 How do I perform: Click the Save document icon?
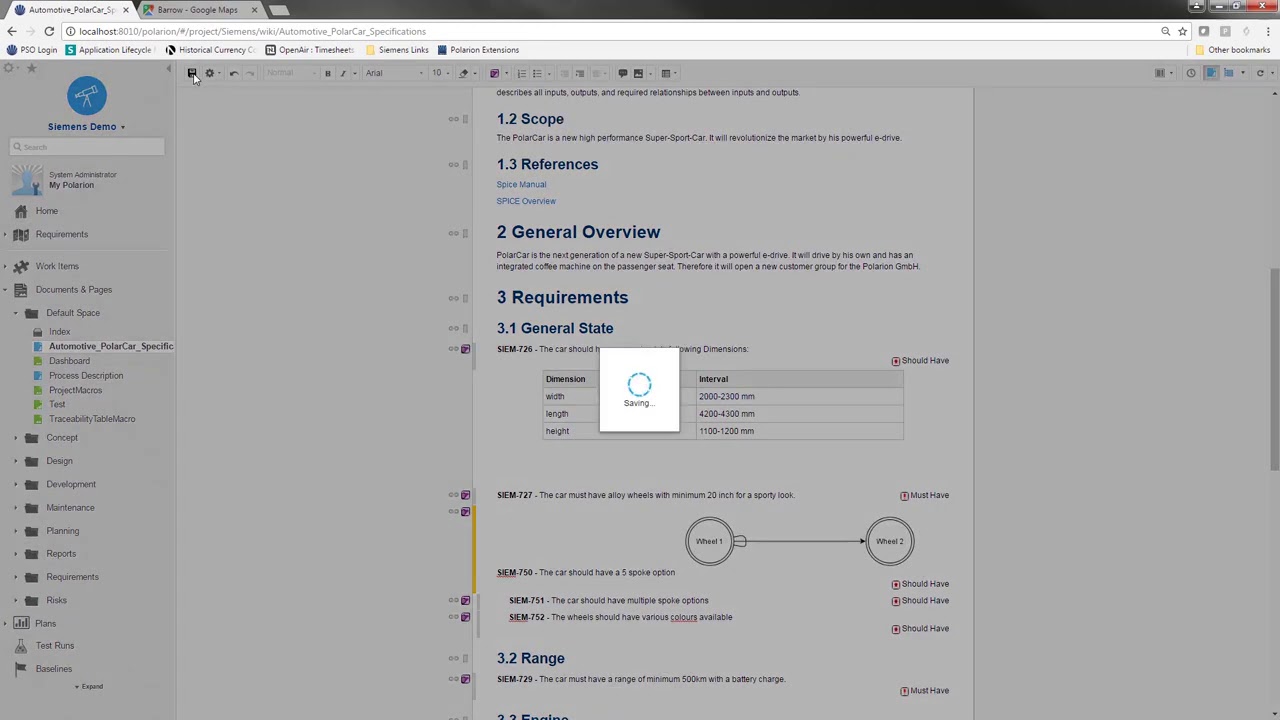pyautogui.click(x=192, y=73)
